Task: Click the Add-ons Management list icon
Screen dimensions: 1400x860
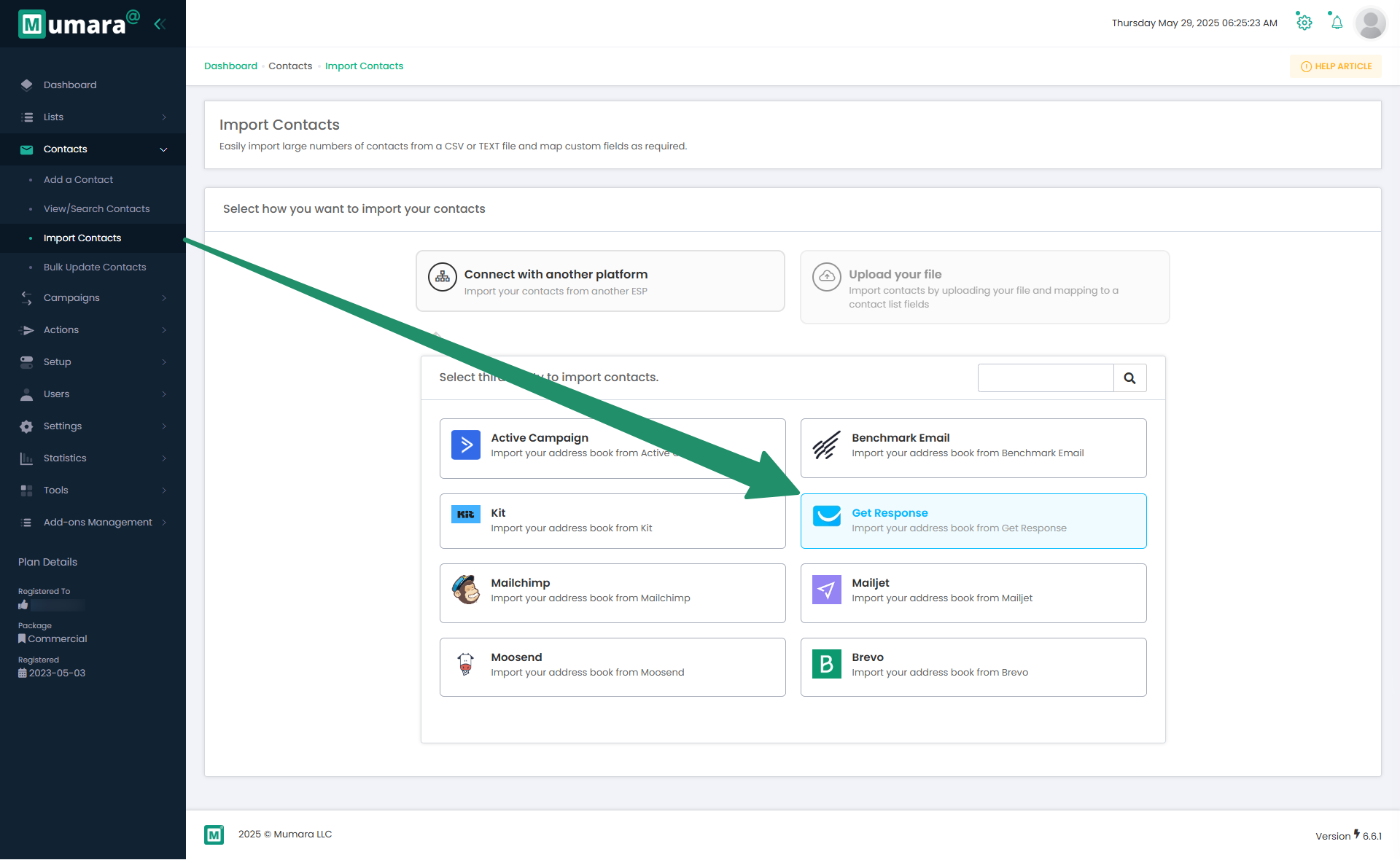Action: (x=27, y=523)
